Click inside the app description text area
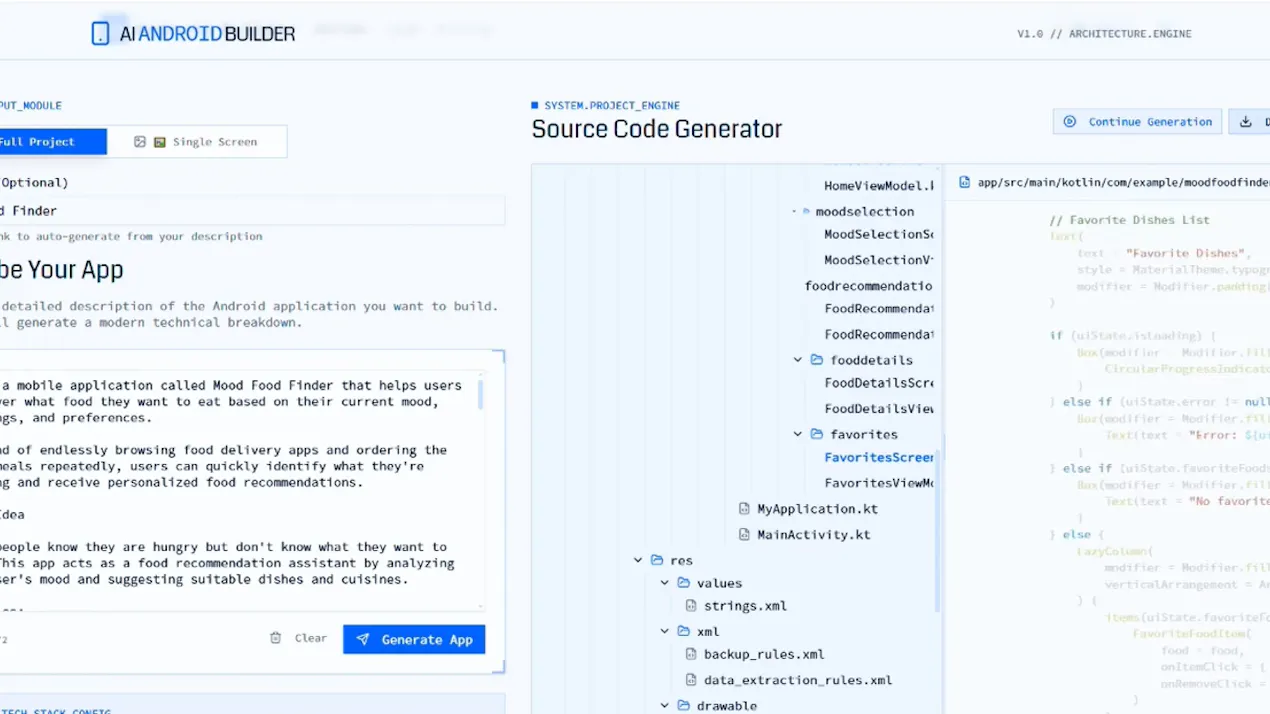Image resolution: width=1270 pixels, height=714 pixels. [x=240, y=490]
